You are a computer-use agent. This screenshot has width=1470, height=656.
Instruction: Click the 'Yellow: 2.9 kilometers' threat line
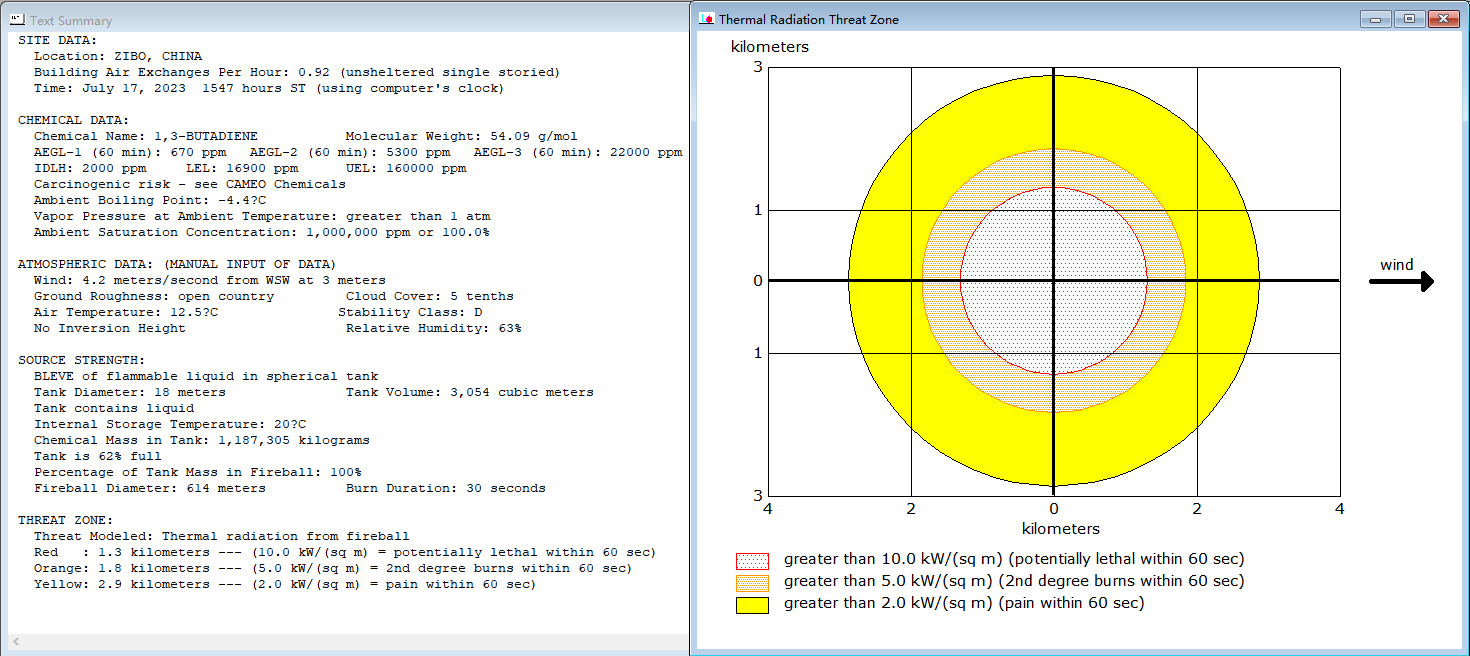tap(286, 584)
